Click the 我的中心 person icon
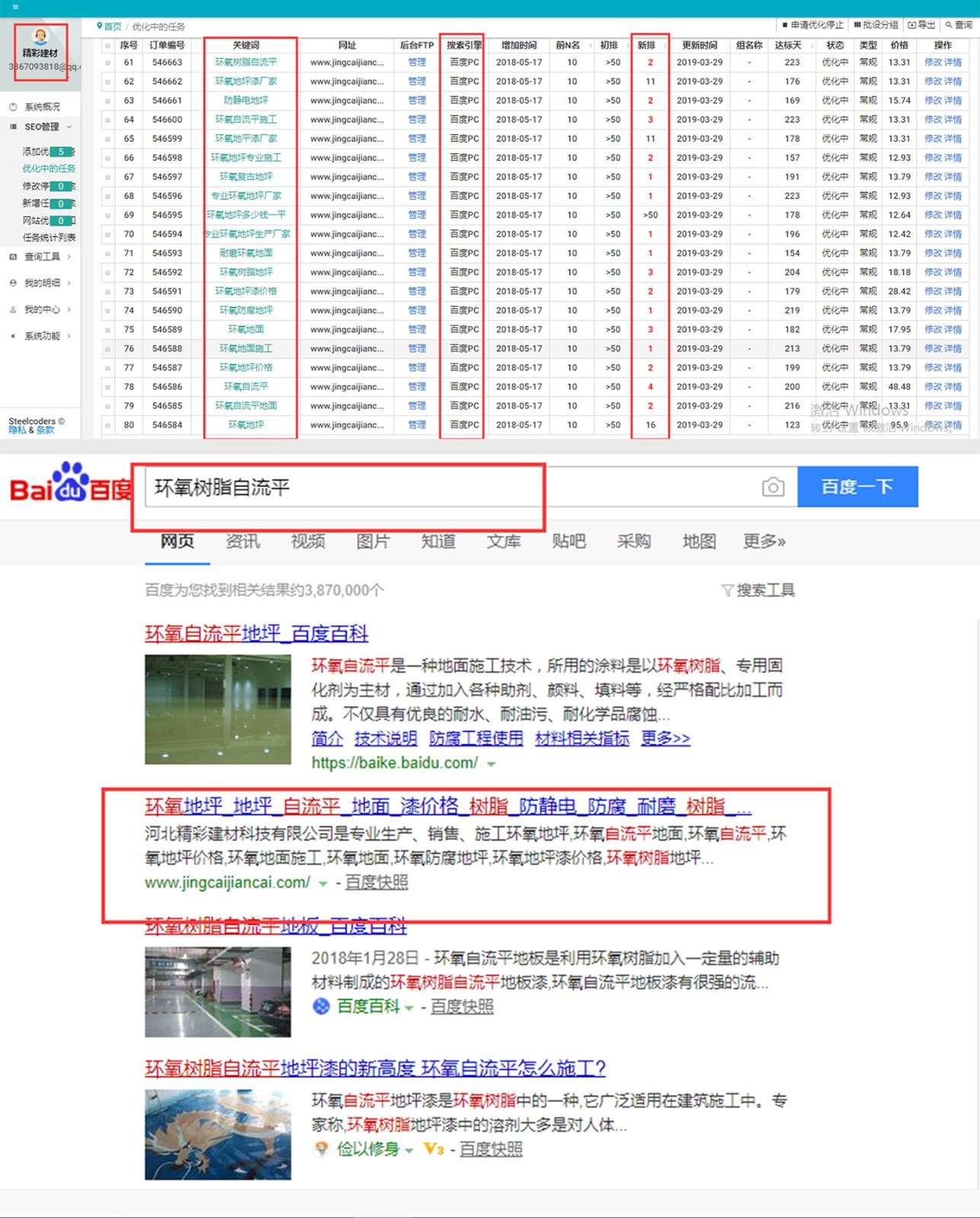The height and width of the screenshot is (1218, 980). pyautogui.click(x=13, y=310)
